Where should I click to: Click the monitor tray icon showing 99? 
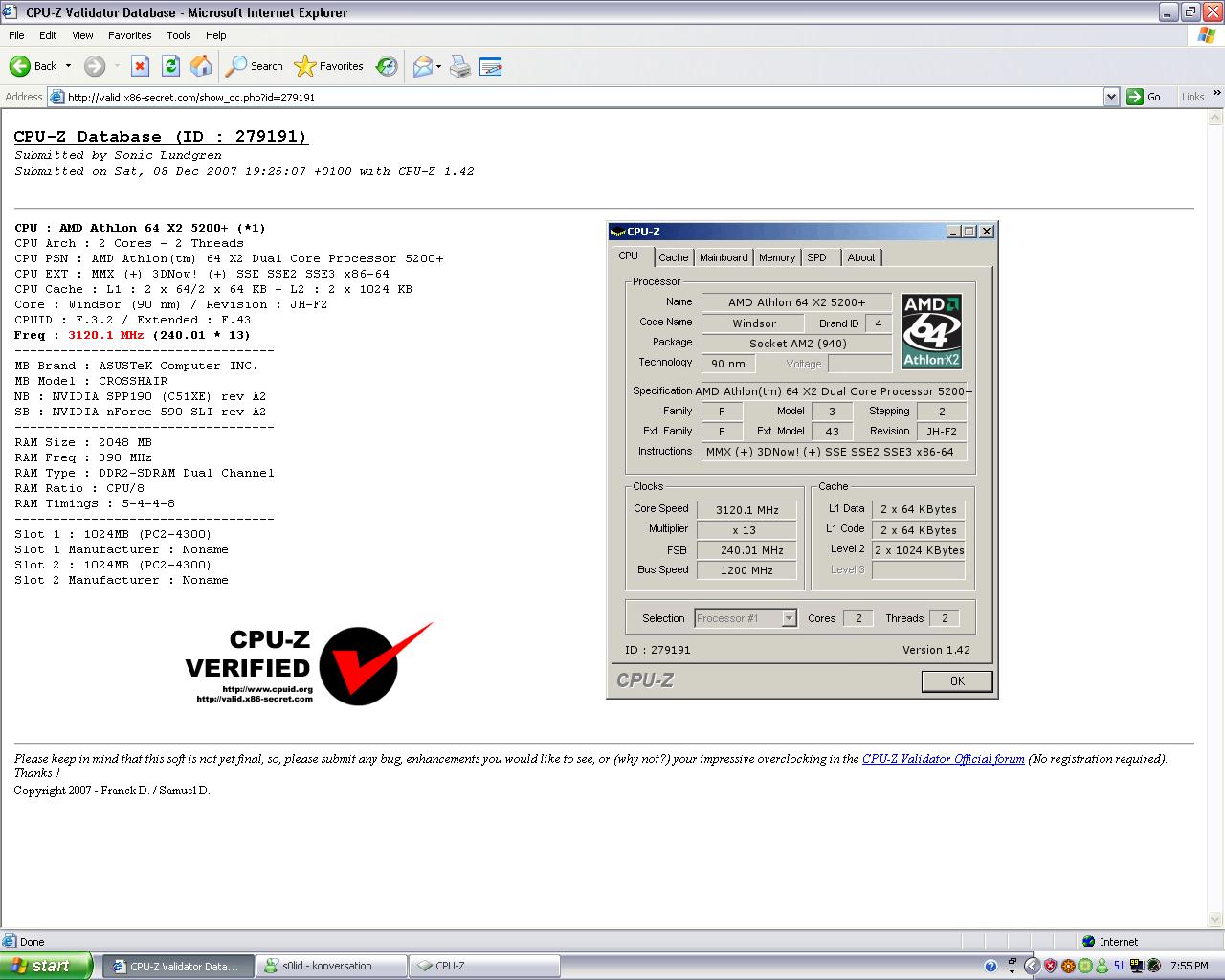tap(1136, 966)
